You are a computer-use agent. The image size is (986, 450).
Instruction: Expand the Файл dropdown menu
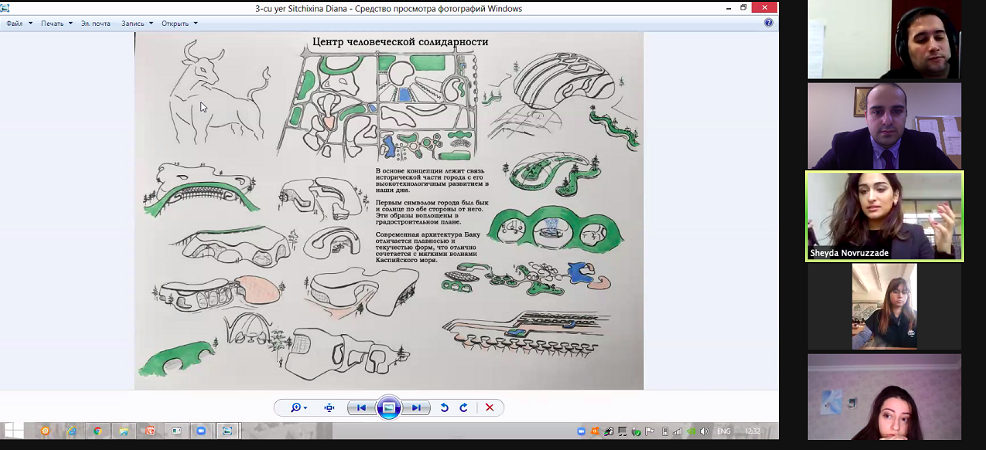20,23
